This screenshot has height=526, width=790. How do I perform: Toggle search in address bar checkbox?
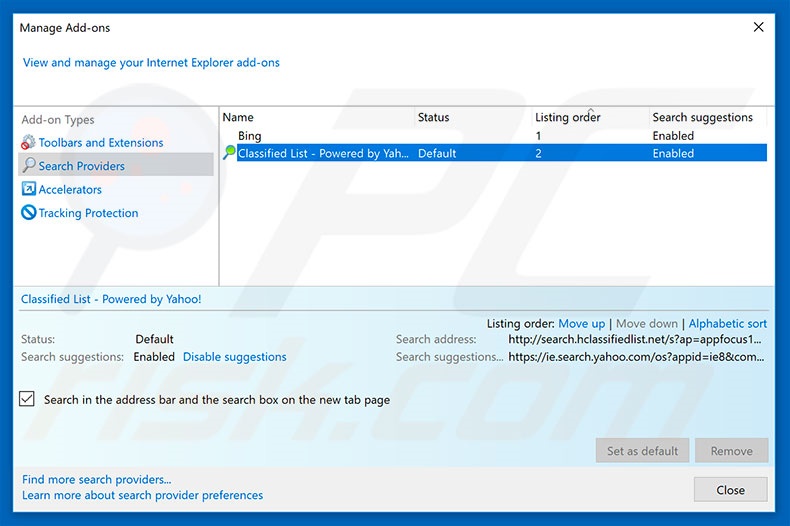click(27, 399)
